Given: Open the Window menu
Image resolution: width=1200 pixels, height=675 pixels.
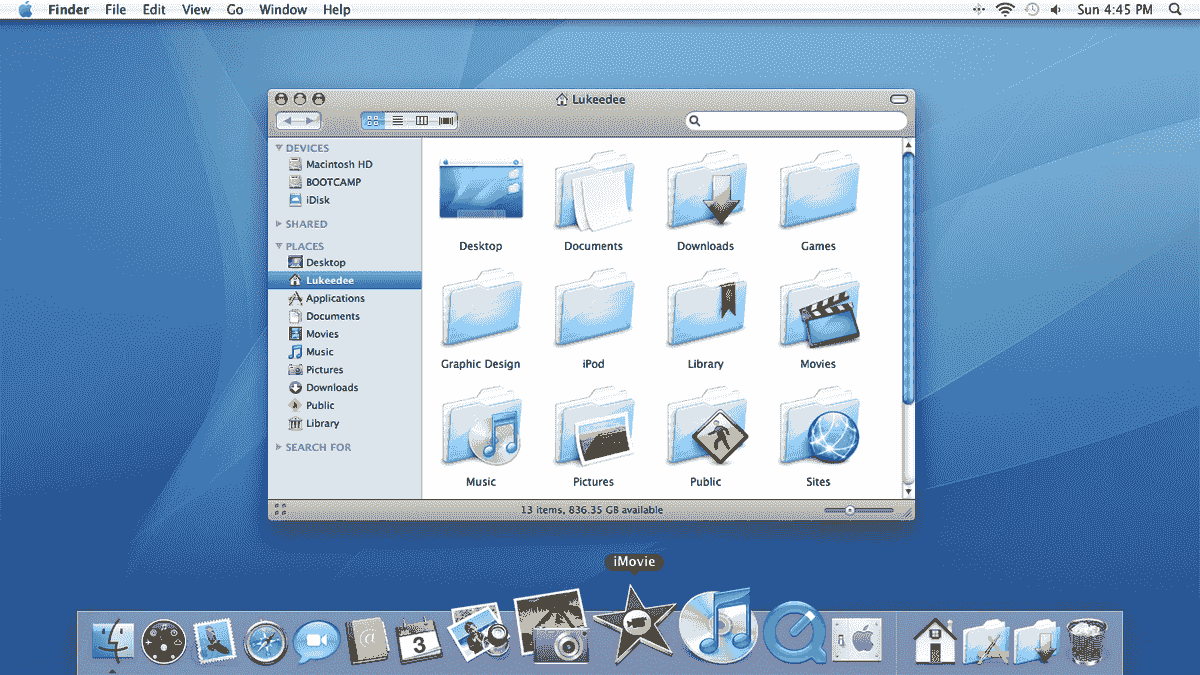Looking at the screenshot, I should 283,10.
